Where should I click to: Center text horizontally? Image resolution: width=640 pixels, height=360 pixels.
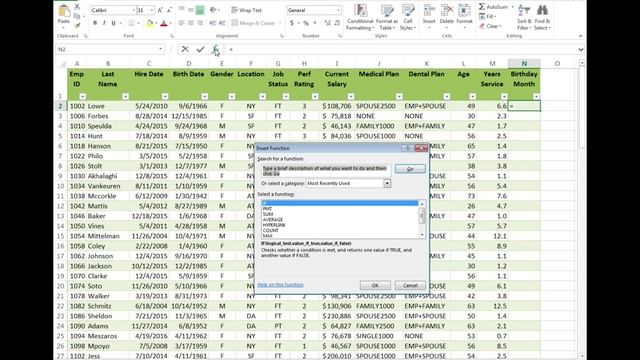[x=191, y=23]
